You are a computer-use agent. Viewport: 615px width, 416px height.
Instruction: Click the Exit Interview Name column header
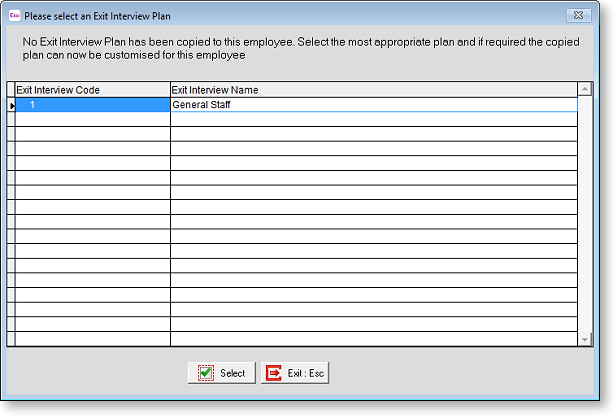click(374, 90)
